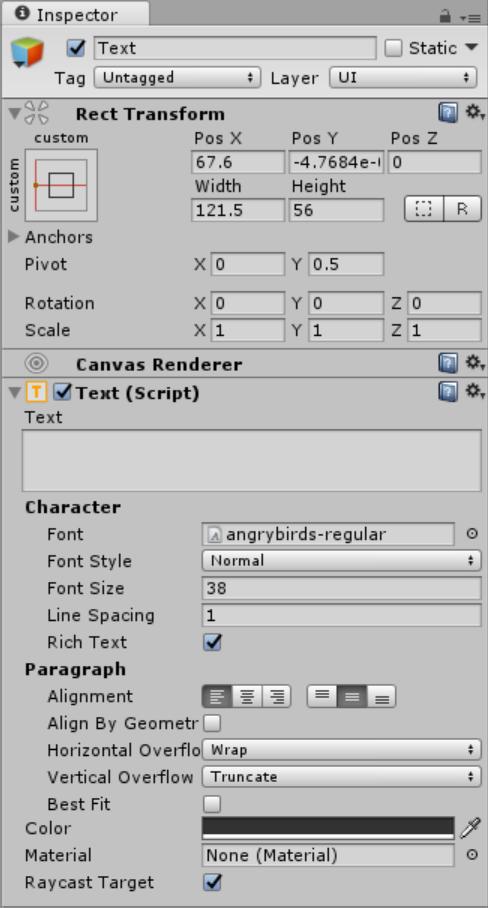Open the Tag dropdown showing Untagged
The height and width of the screenshot is (908, 488).
[177, 78]
